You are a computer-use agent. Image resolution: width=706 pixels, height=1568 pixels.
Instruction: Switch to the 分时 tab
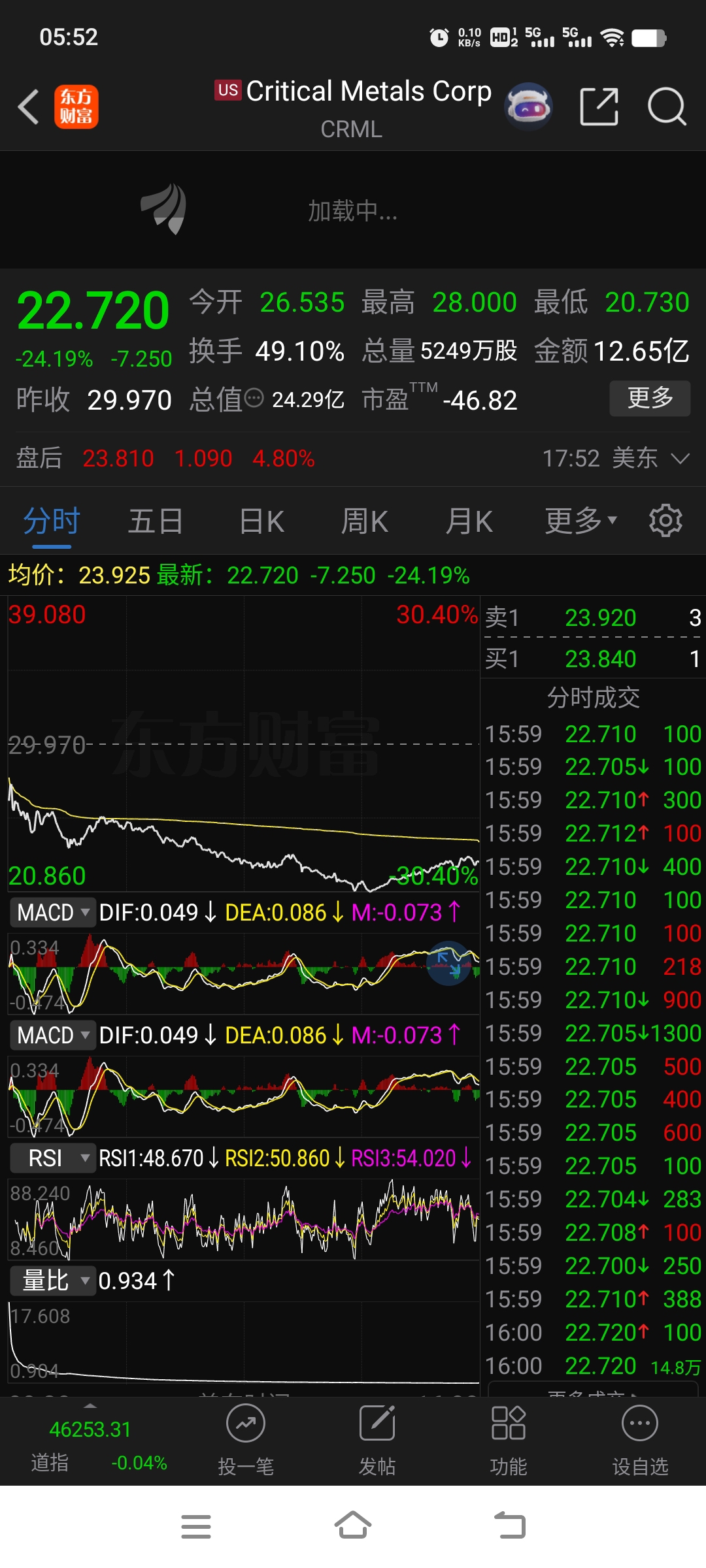point(52,521)
